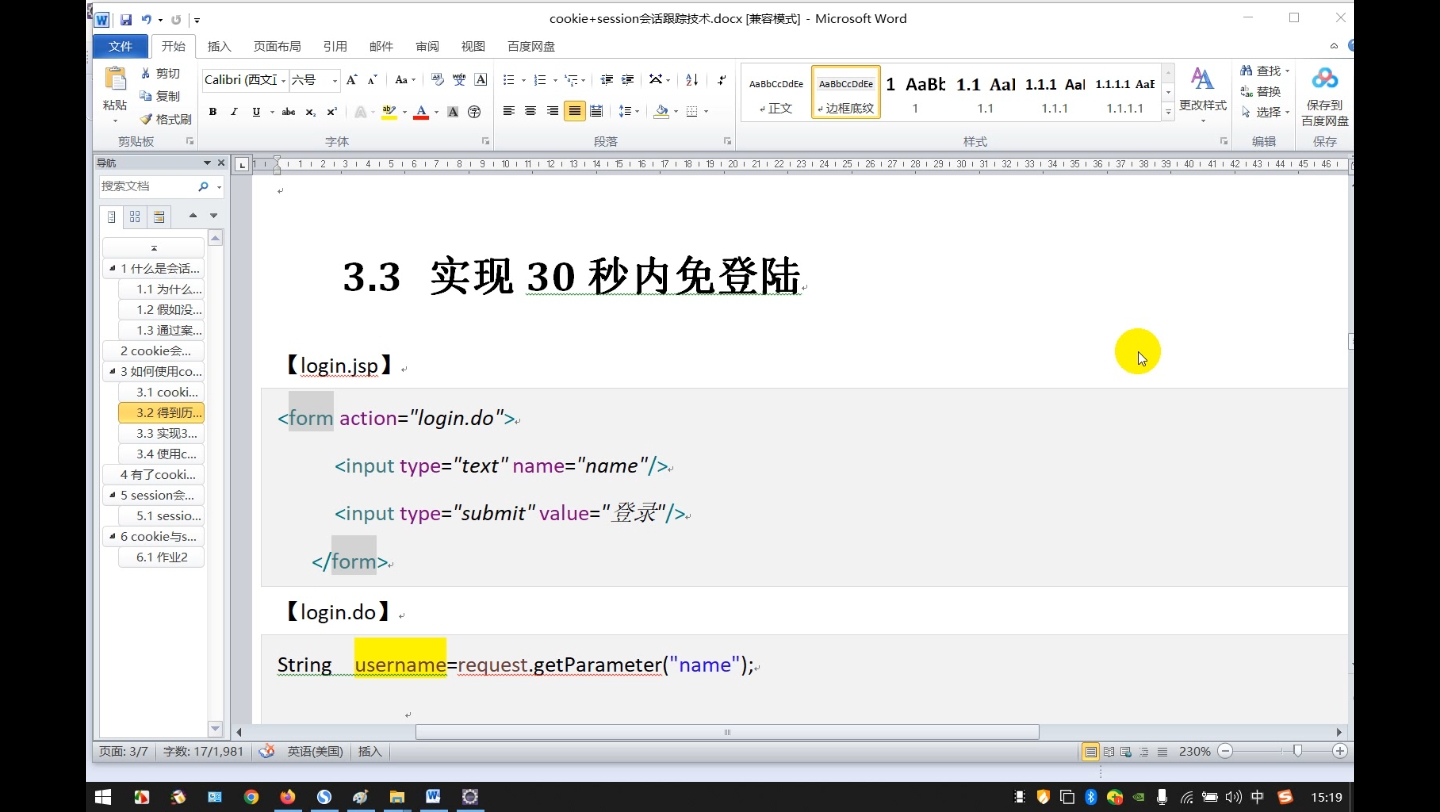Apply character border icon (boxed A)
This screenshot has height=812, width=1440.
click(x=481, y=80)
